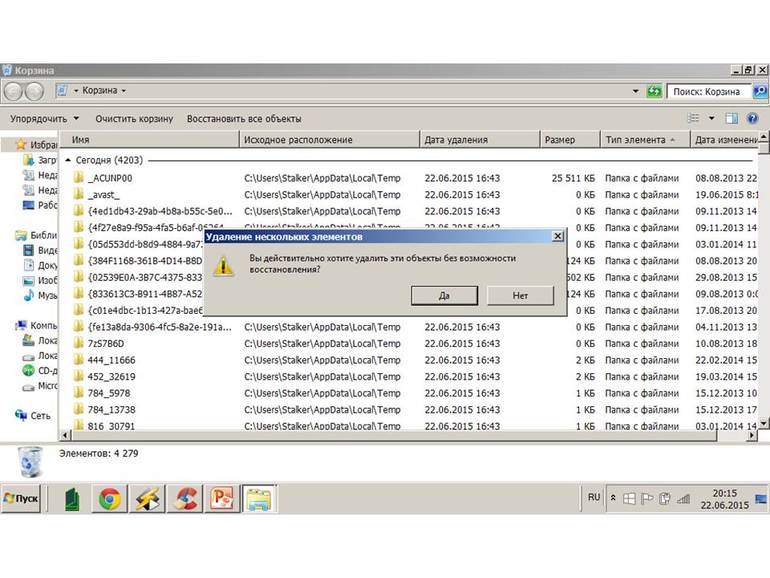770x578 pixels.
Task: Click the CCleaner icon in taskbar
Action: tap(185, 498)
